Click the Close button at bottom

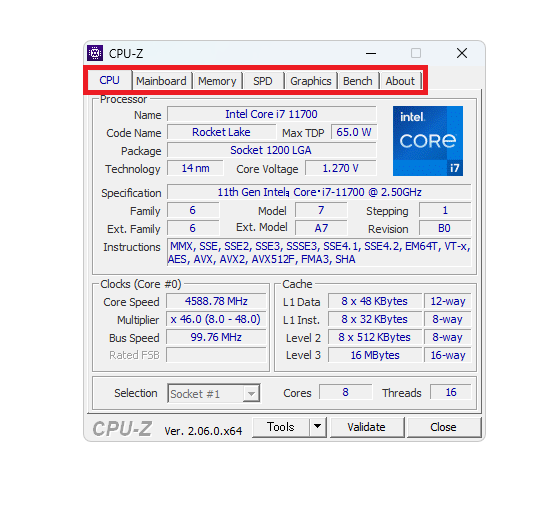click(x=444, y=427)
